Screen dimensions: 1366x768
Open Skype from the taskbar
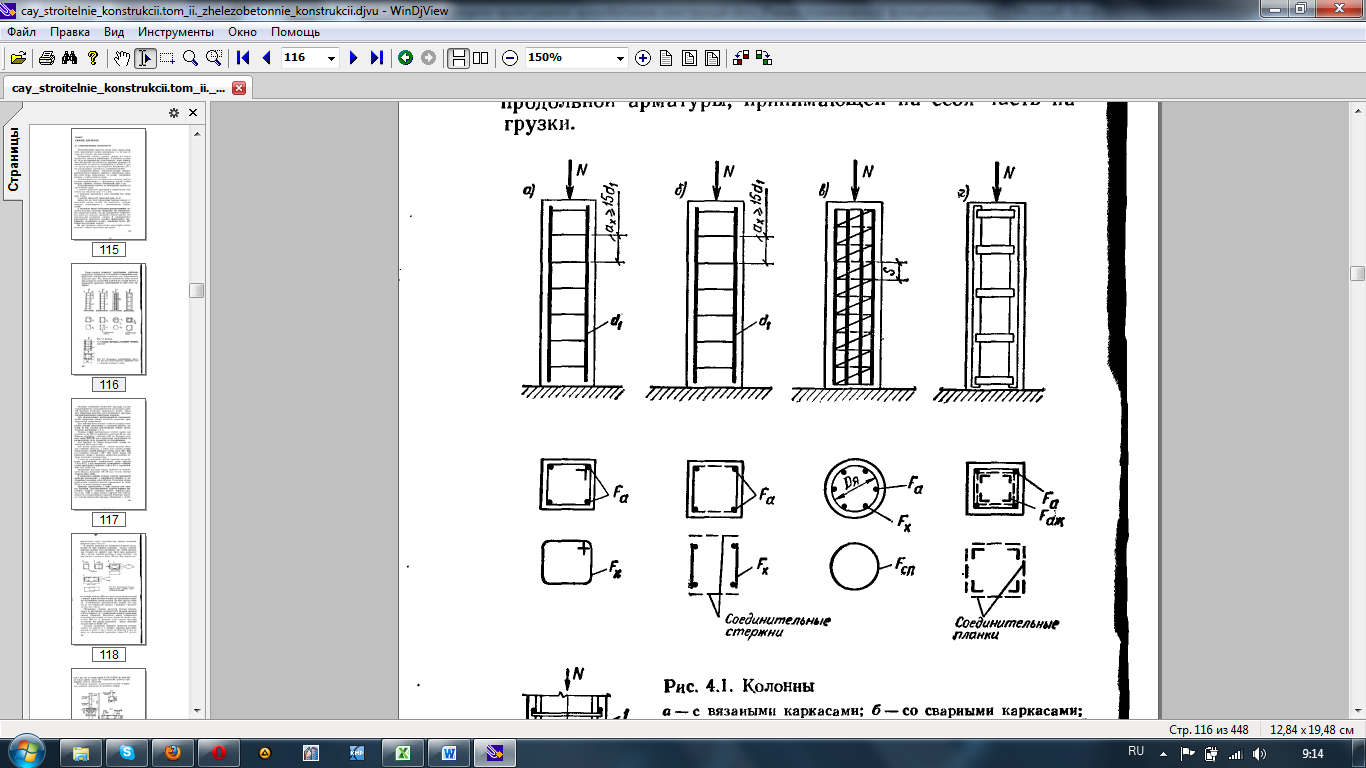(x=127, y=752)
